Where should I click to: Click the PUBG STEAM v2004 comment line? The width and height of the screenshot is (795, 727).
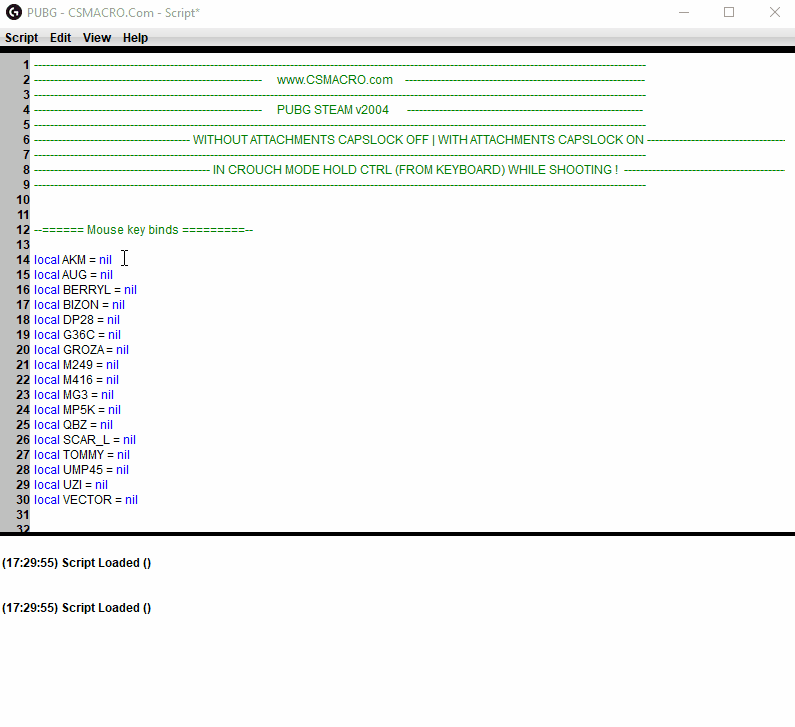(333, 110)
